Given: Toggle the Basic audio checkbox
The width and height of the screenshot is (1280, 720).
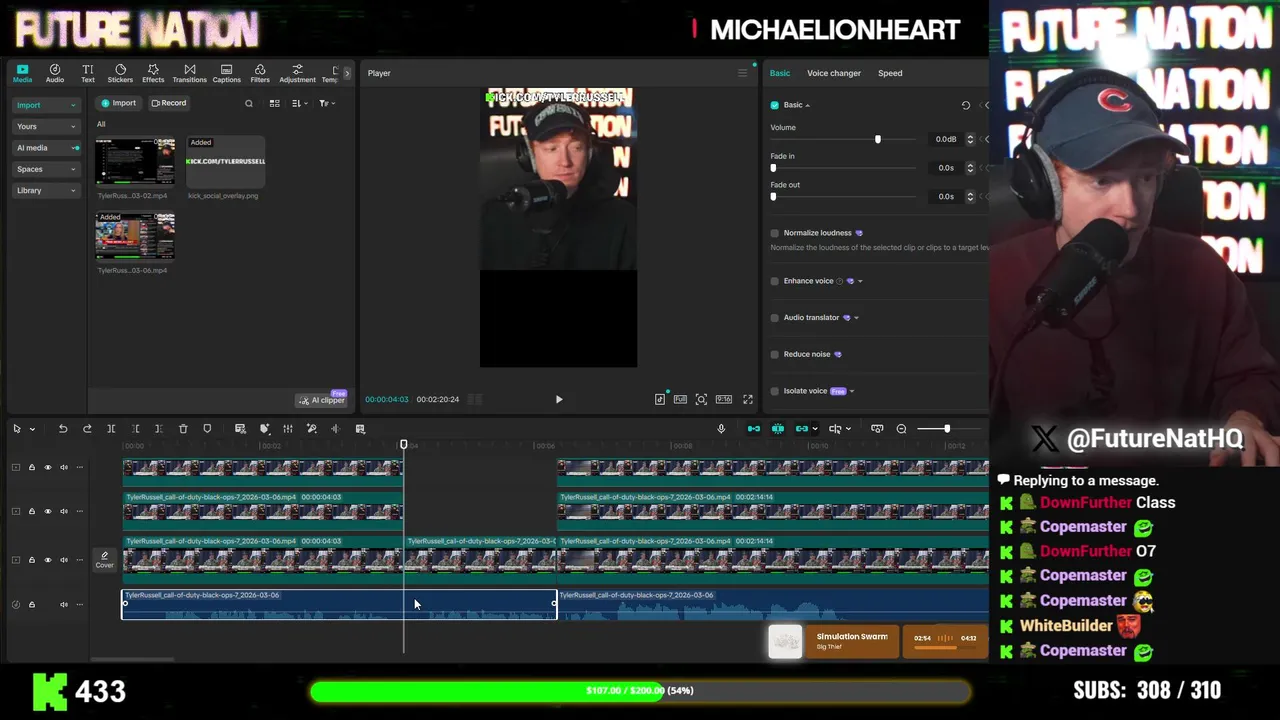Looking at the screenshot, I should point(775,105).
